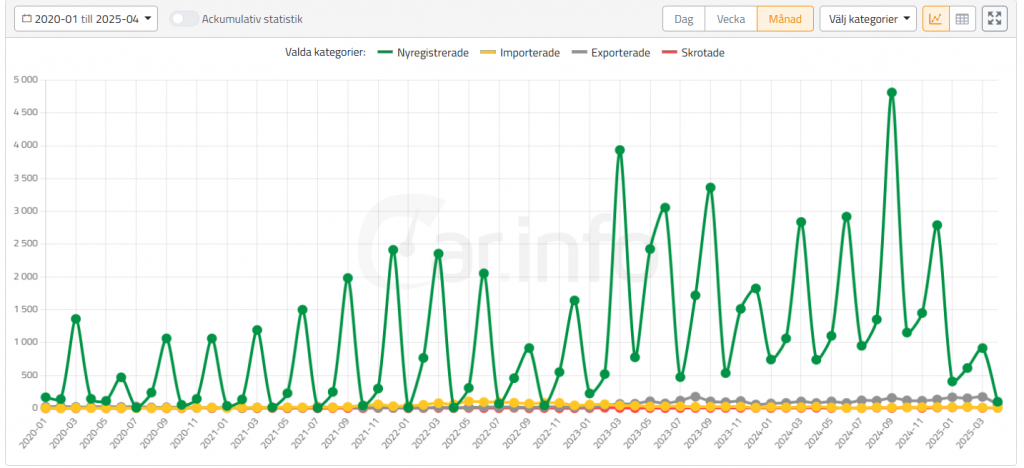Click the highest peak data point near 4800
The width and height of the screenshot is (1024, 468).
(x=892, y=93)
